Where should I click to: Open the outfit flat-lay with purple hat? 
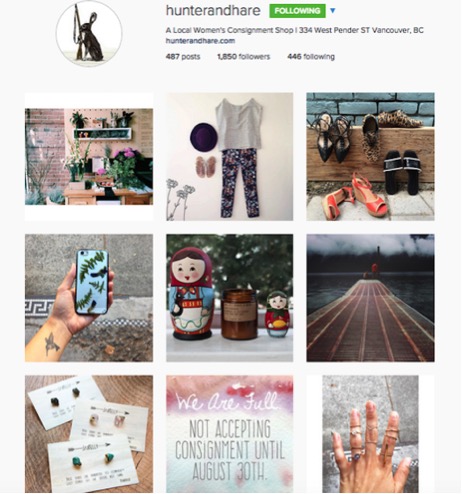230,157
